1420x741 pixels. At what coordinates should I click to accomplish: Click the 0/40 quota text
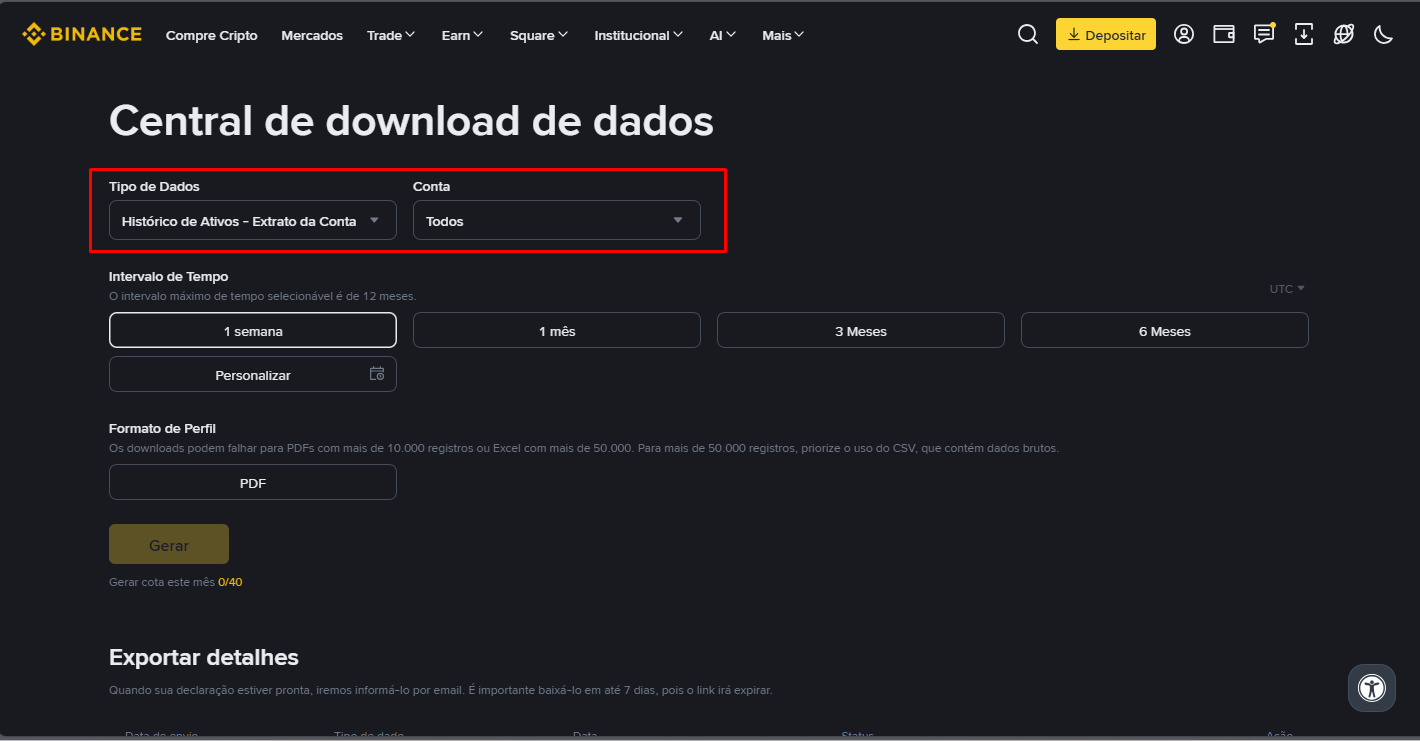[230, 582]
